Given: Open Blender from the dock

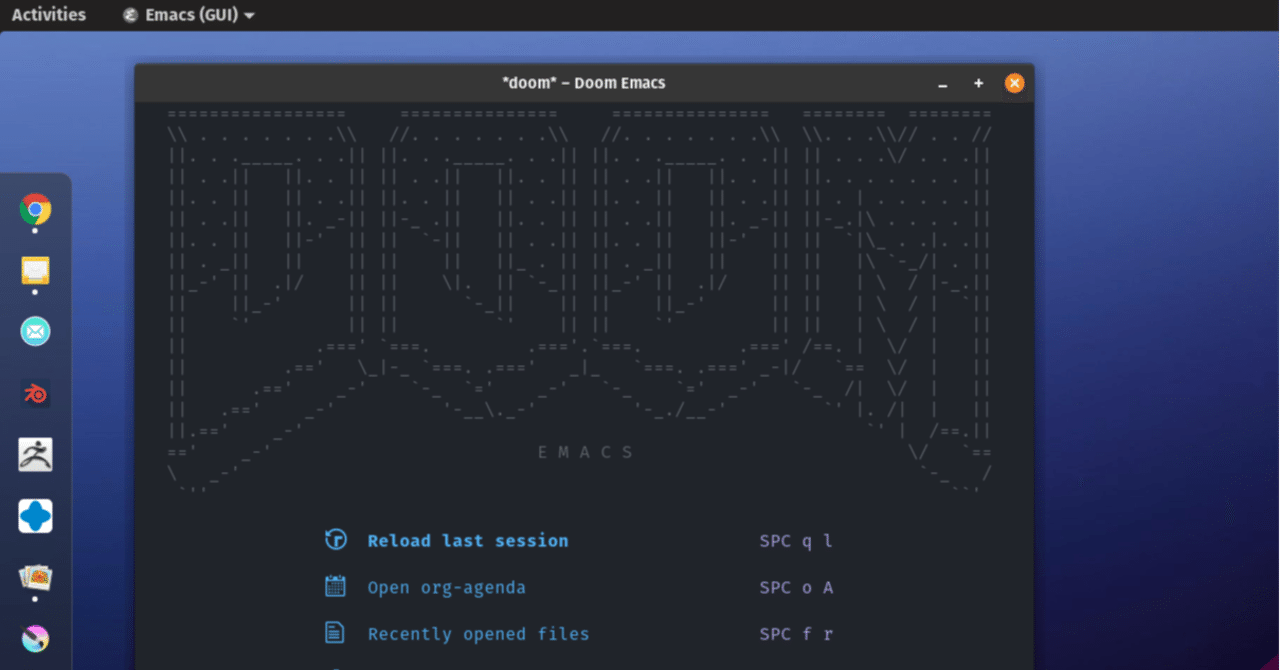Looking at the screenshot, I should coord(35,394).
